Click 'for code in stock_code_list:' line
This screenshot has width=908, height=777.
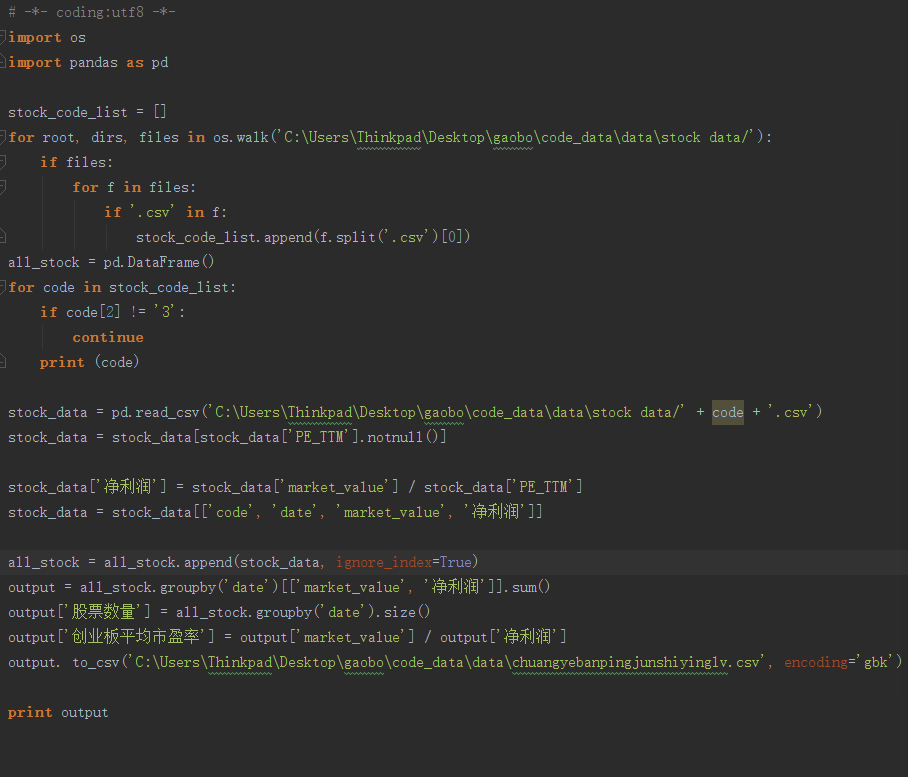pyautogui.click(x=122, y=287)
